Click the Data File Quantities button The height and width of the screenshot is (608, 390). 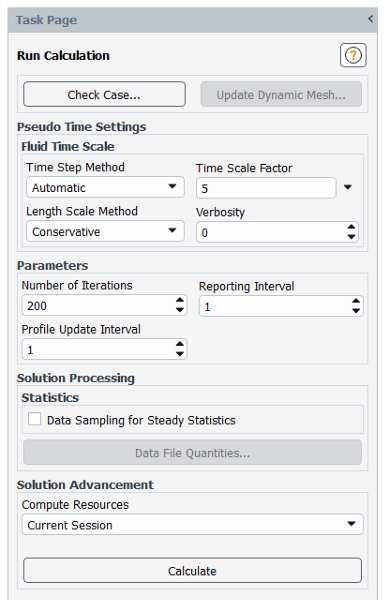coord(192,453)
